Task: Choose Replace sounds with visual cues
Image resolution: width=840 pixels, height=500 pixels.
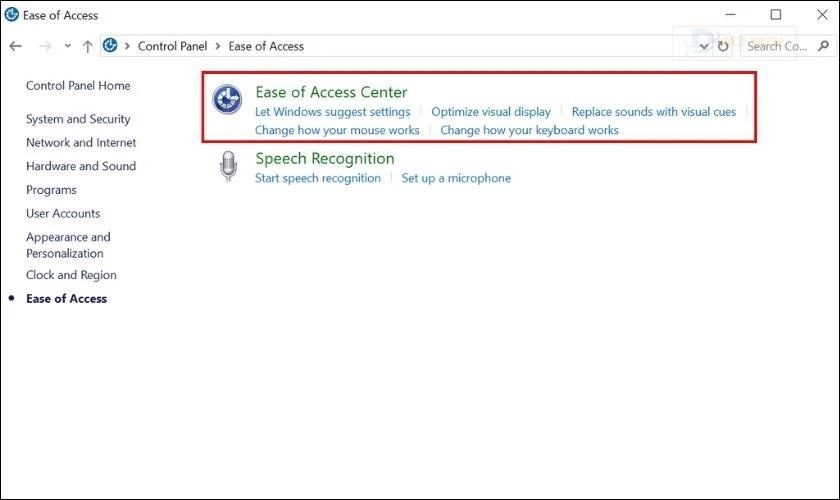Action: (x=653, y=112)
